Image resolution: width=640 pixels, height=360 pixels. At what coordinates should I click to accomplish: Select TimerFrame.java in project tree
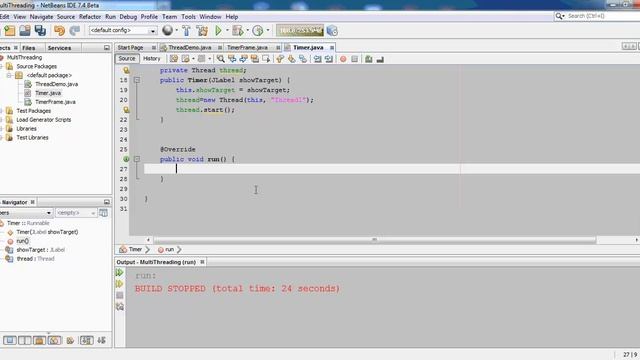click(x=55, y=102)
